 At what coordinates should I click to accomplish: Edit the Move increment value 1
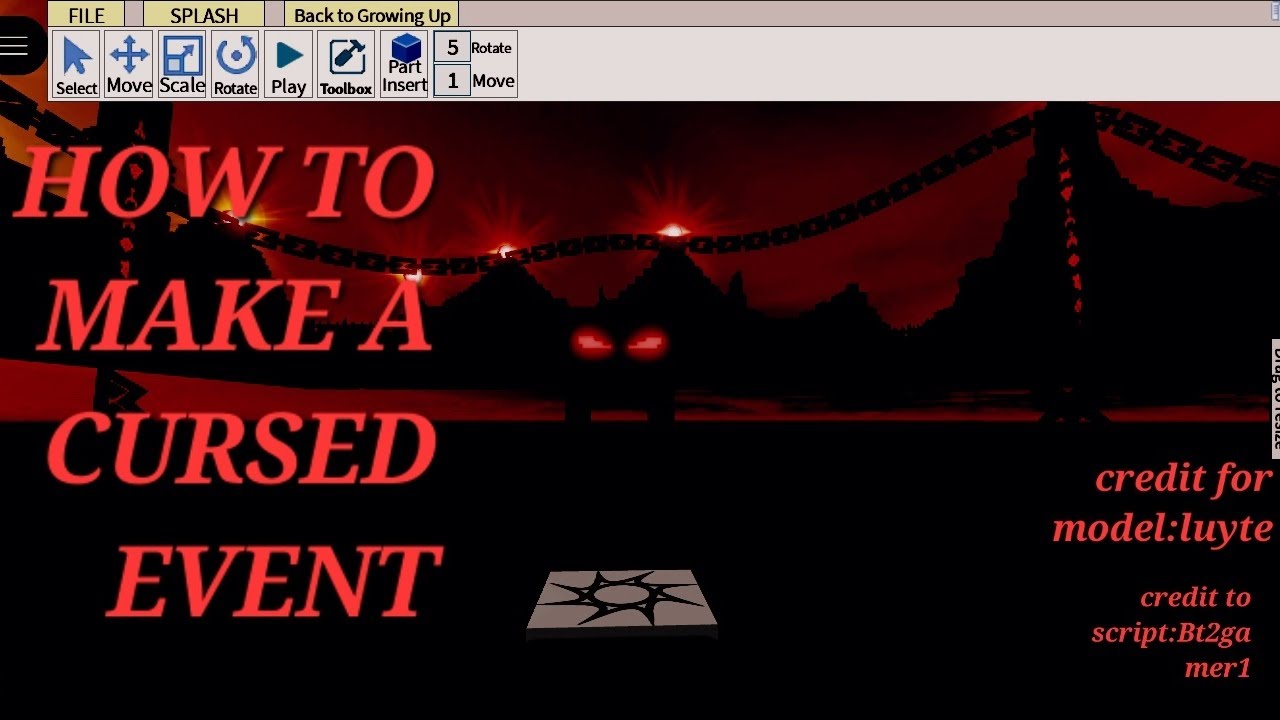click(x=453, y=81)
